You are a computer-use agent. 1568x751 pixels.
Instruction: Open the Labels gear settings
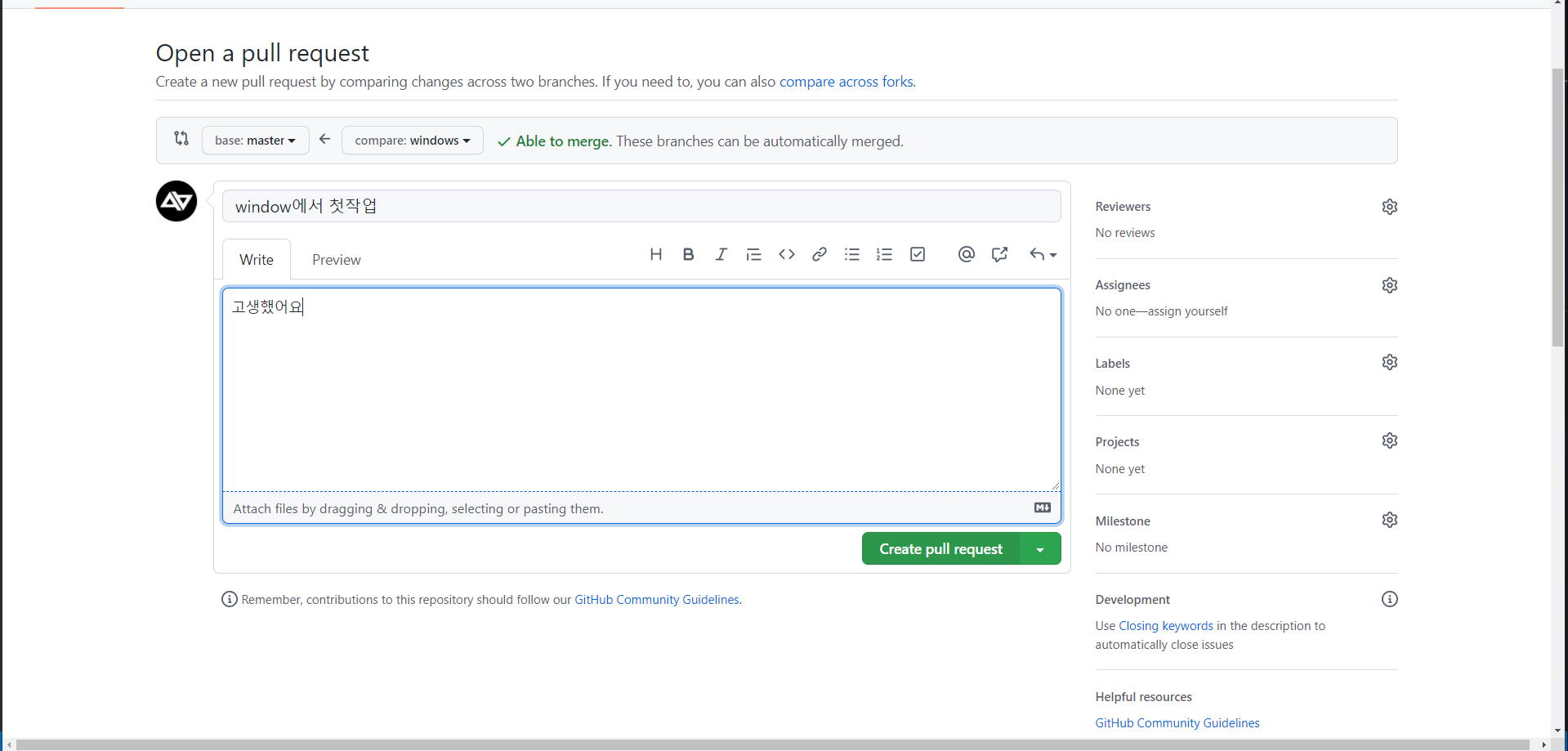1389,362
